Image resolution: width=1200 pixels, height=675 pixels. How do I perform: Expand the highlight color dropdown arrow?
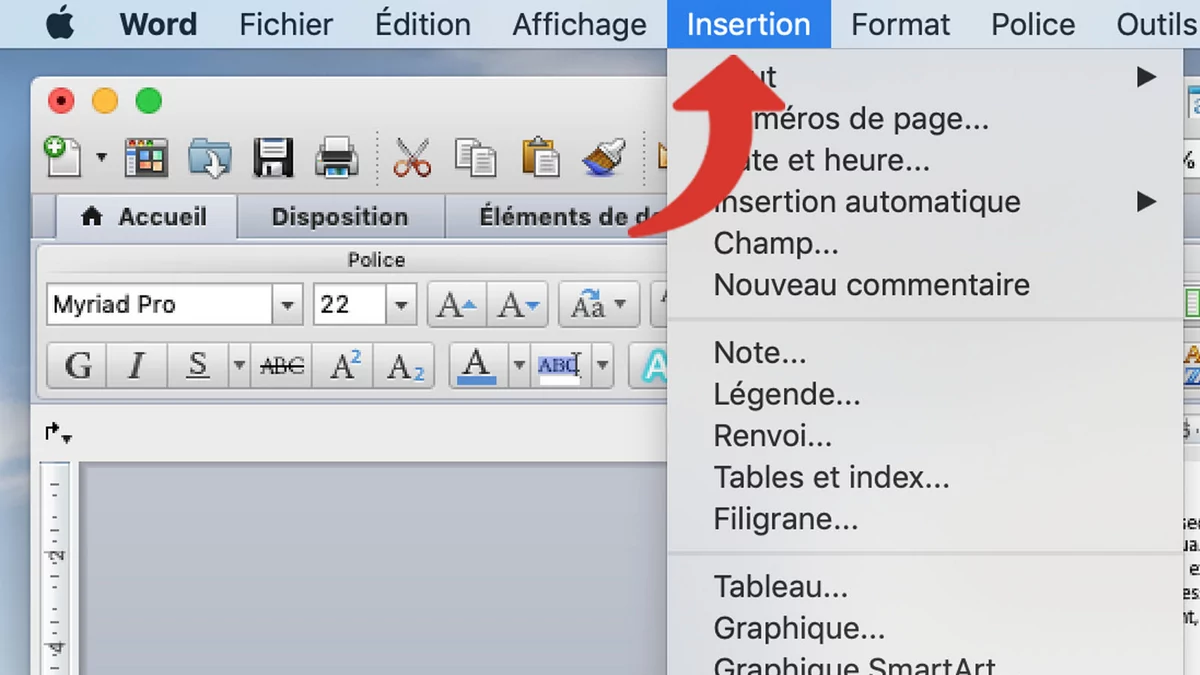(x=602, y=366)
